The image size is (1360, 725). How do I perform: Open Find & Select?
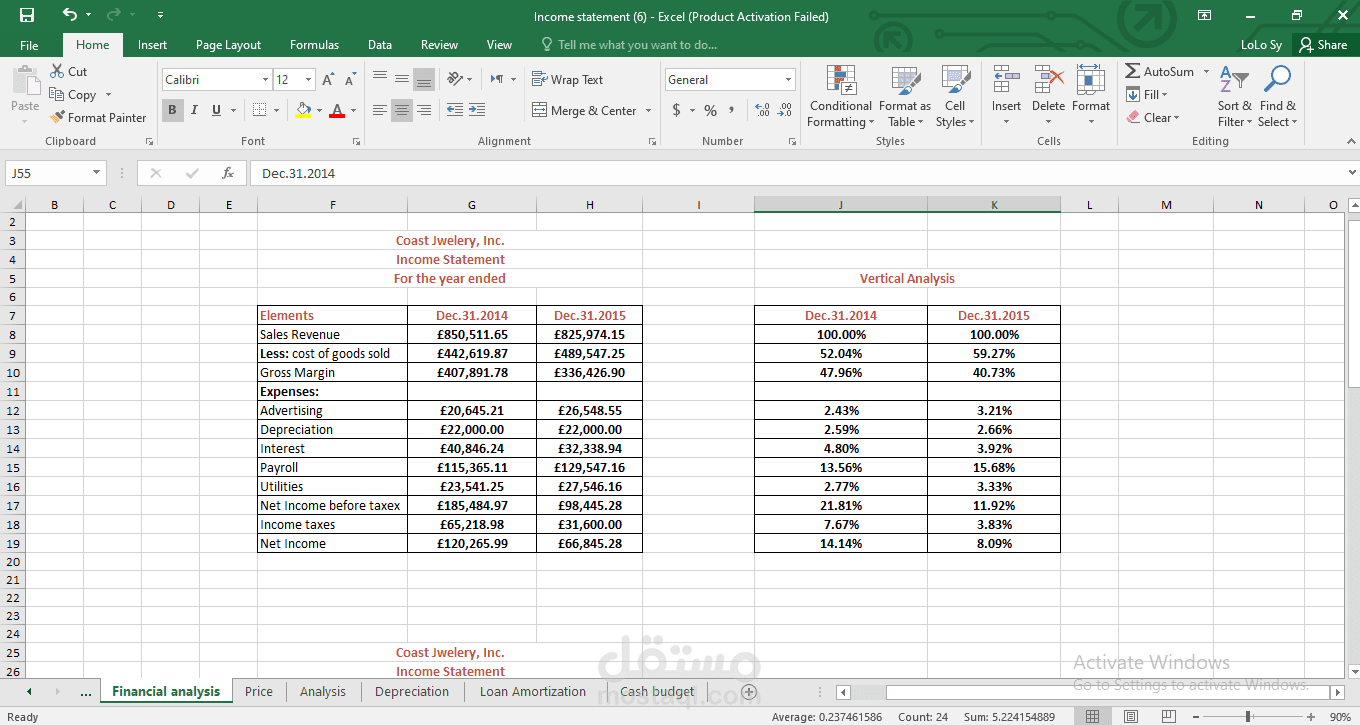[1277, 97]
